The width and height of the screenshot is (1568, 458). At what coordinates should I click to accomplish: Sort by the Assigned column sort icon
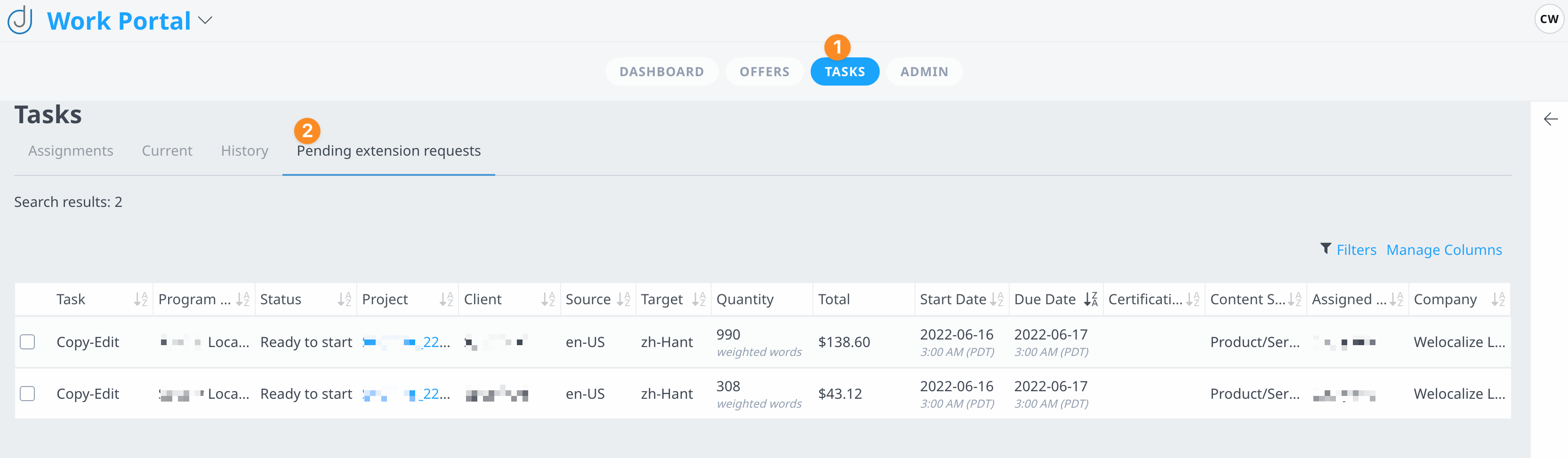pos(1396,299)
